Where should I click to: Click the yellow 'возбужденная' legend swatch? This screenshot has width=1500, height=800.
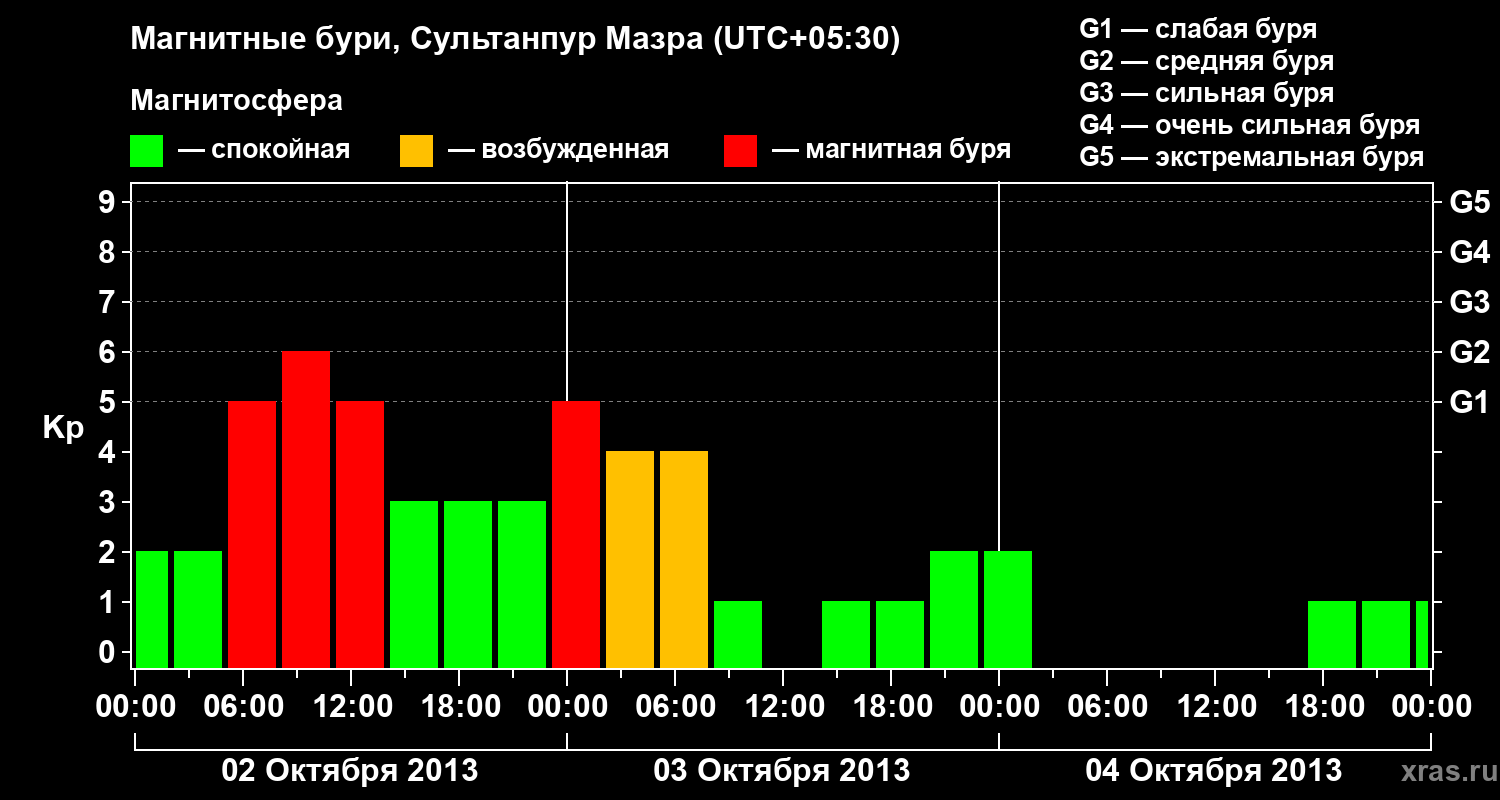coord(416,151)
